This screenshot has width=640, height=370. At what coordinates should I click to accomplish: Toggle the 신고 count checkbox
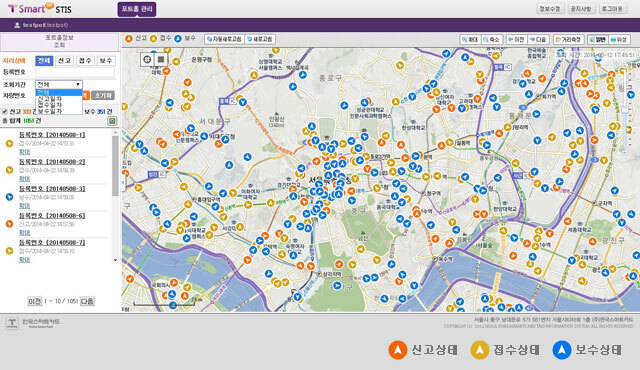click(x=4, y=111)
